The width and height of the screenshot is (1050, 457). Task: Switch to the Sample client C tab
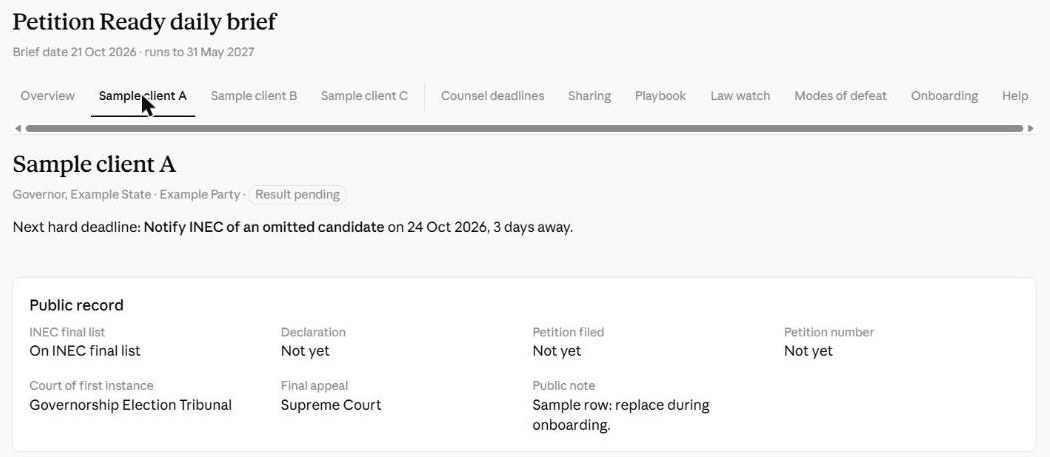[364, 96]
